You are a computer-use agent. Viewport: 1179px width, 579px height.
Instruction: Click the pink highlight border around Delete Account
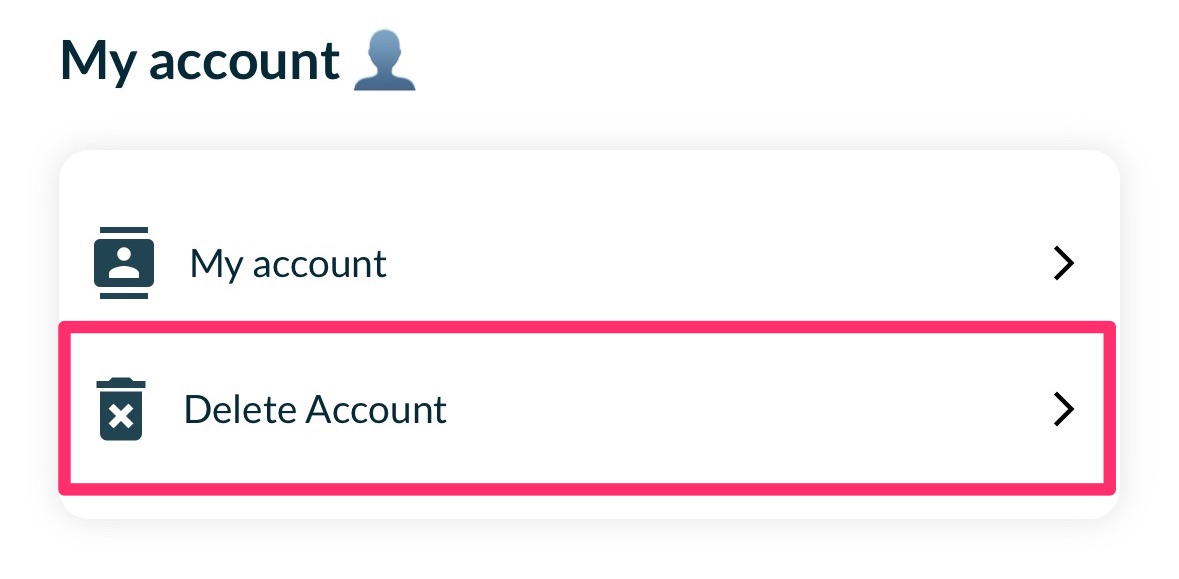[x=588, y=327]
